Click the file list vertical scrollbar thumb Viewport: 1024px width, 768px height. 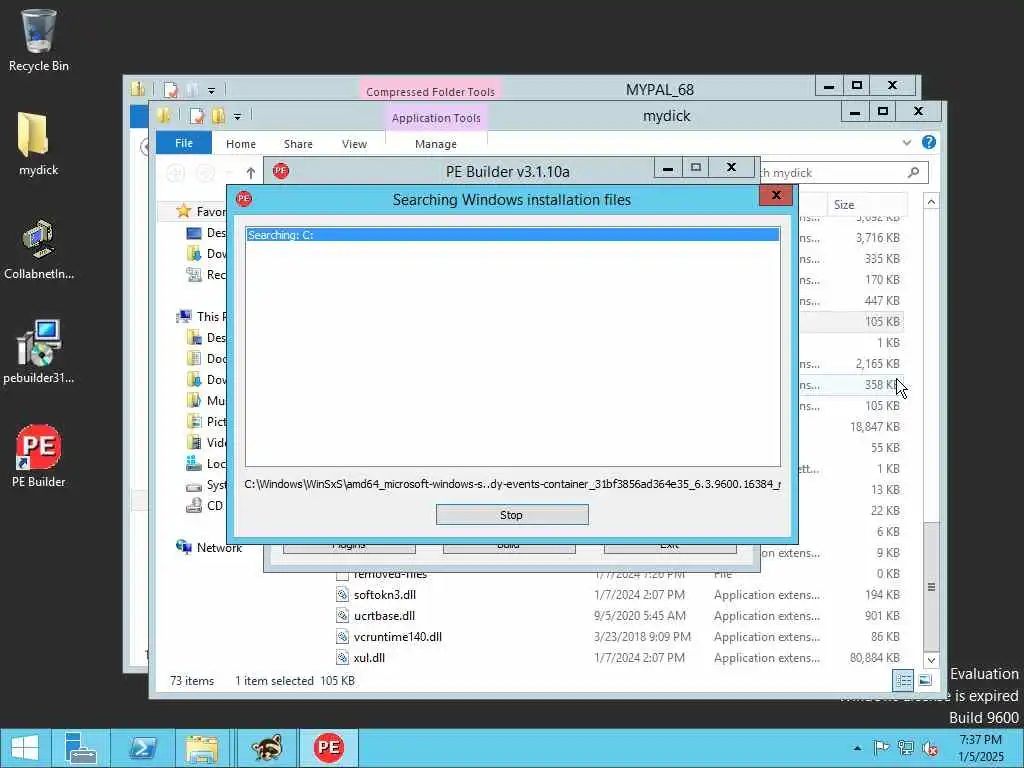(x=931, y=586)
